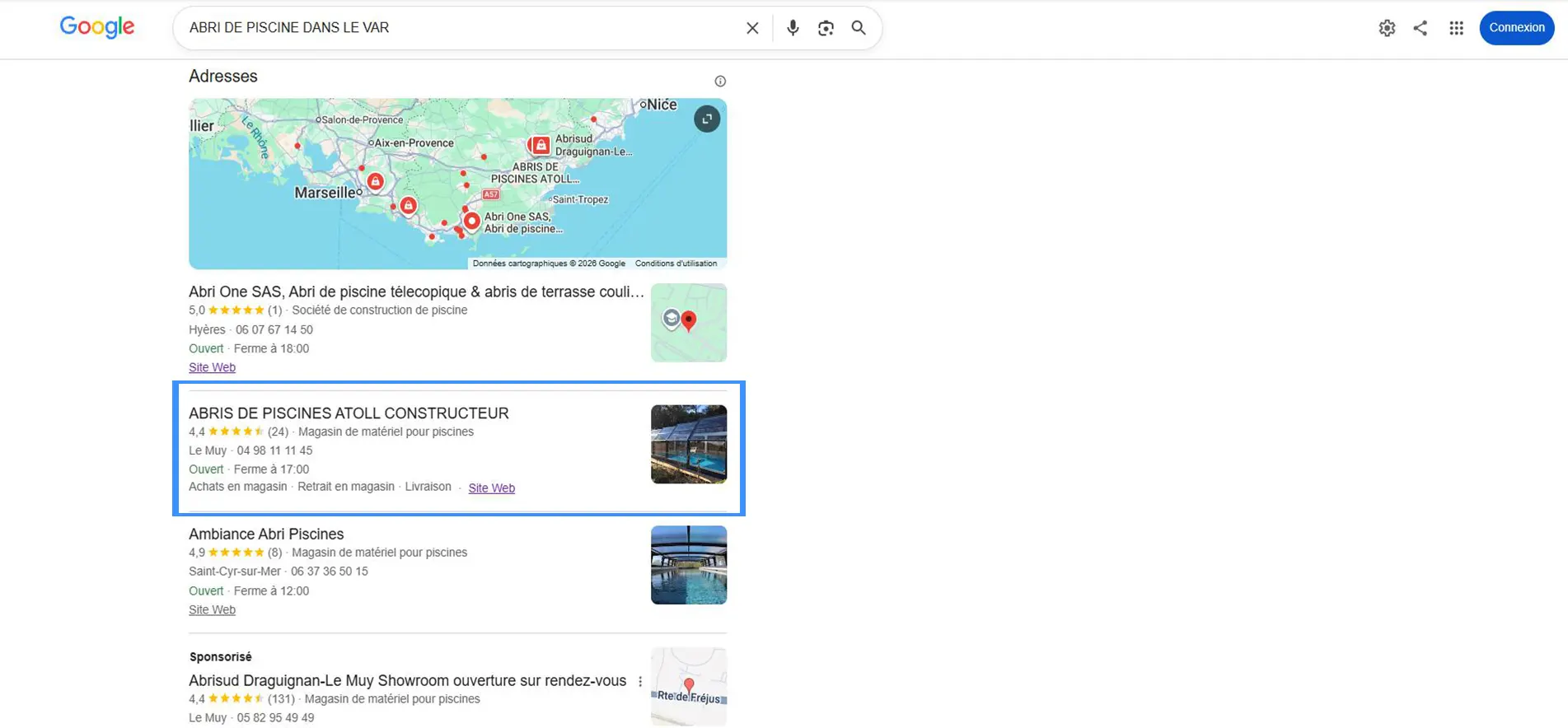Click the Abri One SAS map thumbnail
1568x728 pixels.
point(689,323)
